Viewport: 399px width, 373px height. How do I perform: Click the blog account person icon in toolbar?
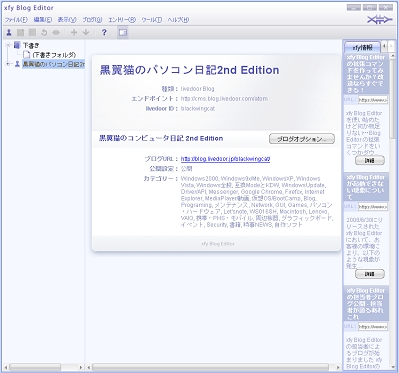(9, 32)
